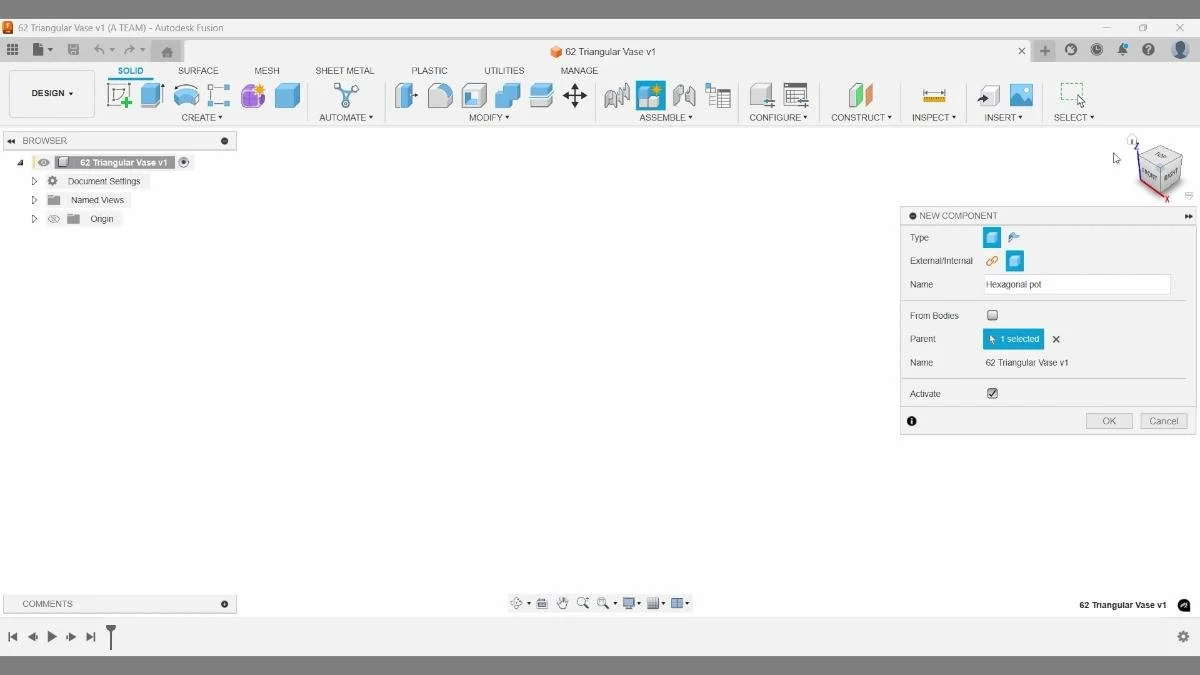Open the Create dropdown menu

click(x=202, y=117)
